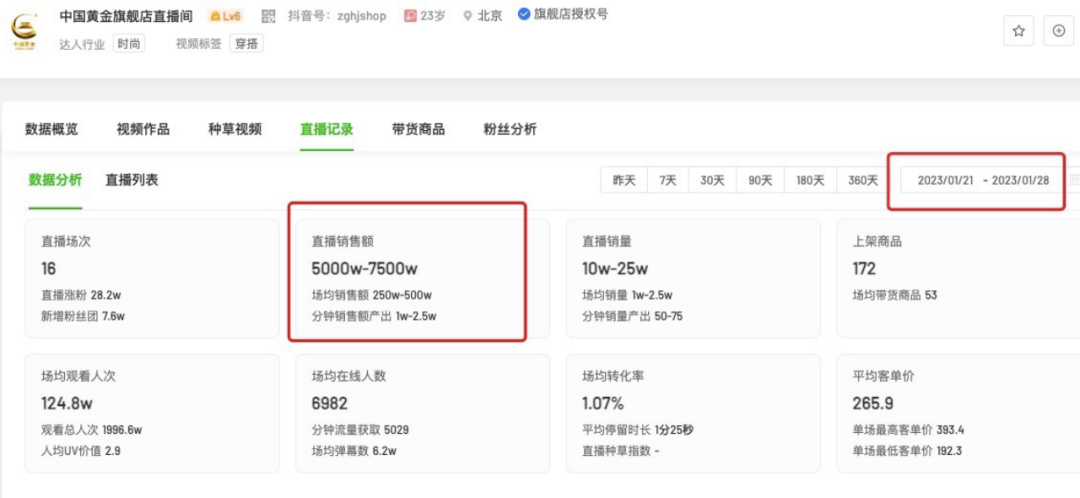This screenshot has height=498, width=1080.
Task: Open the 粉丝分析 tab
Action: 510,129
